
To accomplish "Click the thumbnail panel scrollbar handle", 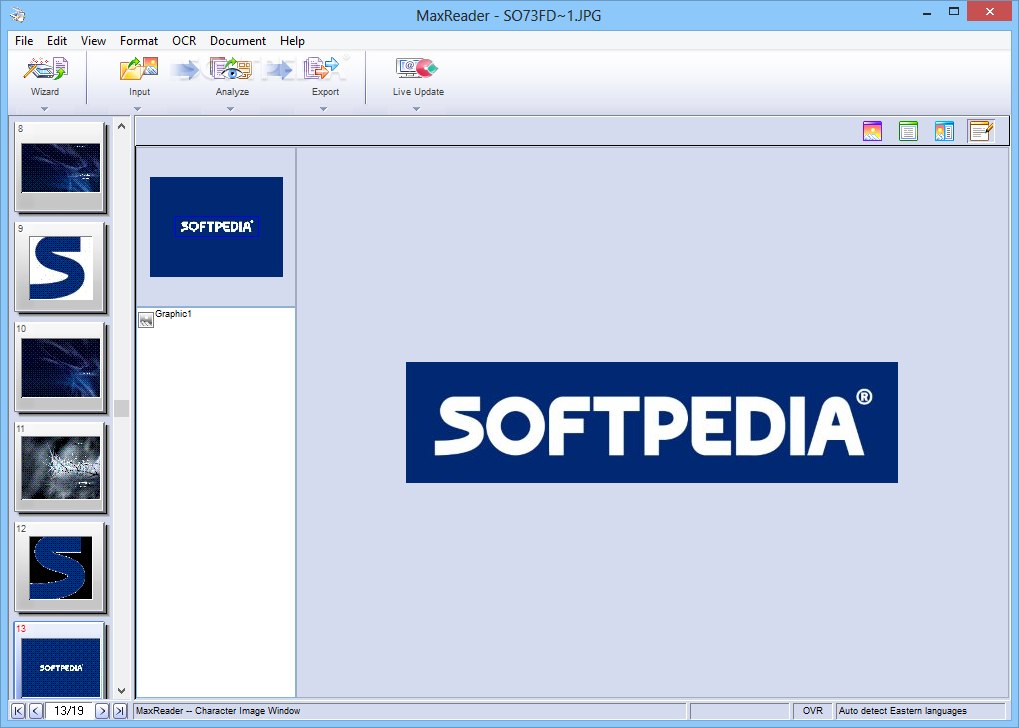I will pos(122,408).
